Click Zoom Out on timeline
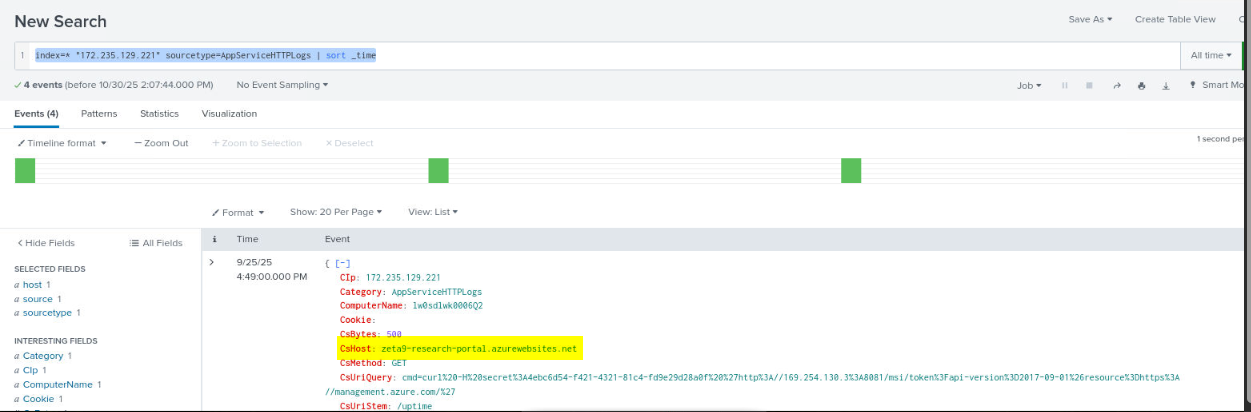Screen dimensions: 1251x412 tap(161, 143)
